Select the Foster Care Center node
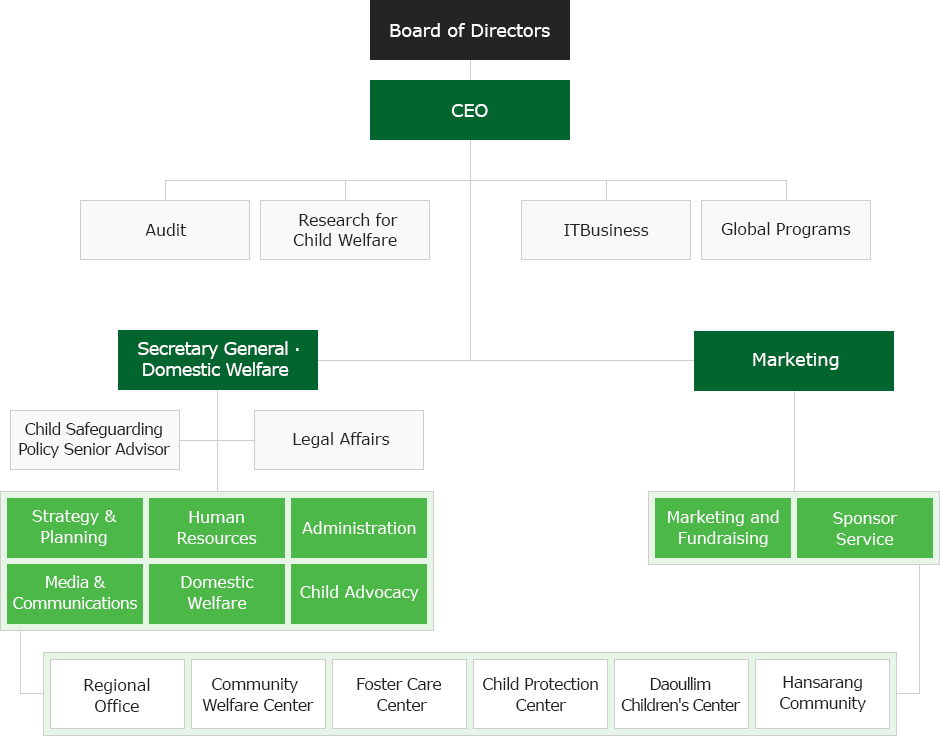Screen dimensions: 940x736 (399, 694)
